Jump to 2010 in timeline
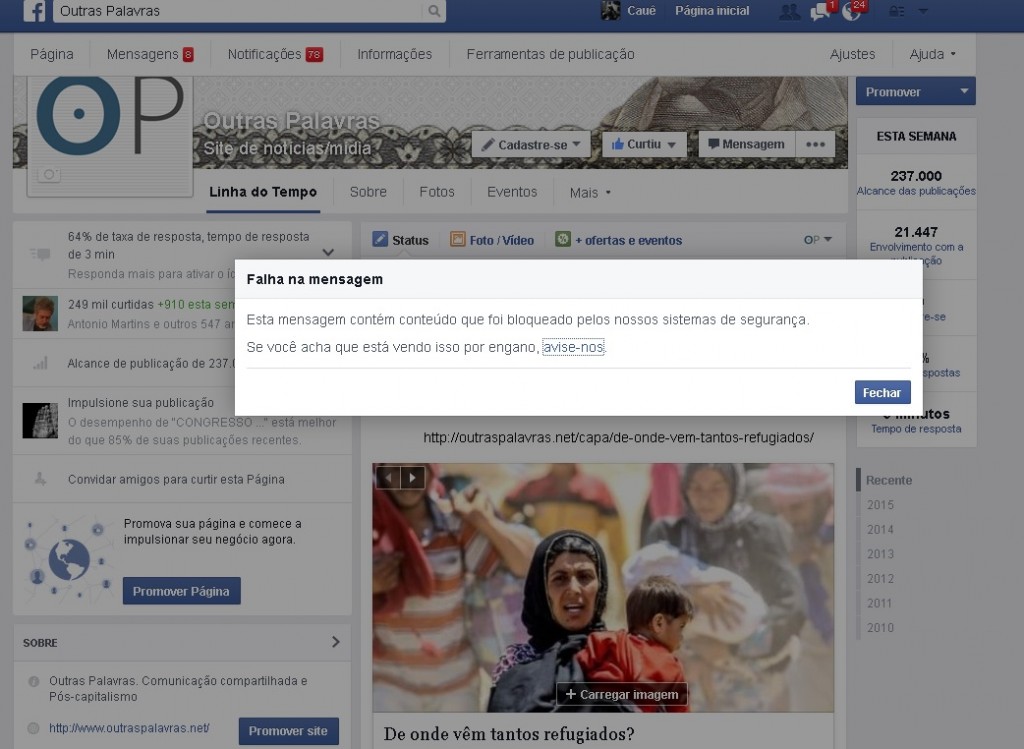Image resolution: width=1024 pixels, height=749 pixels. [880, 628]
